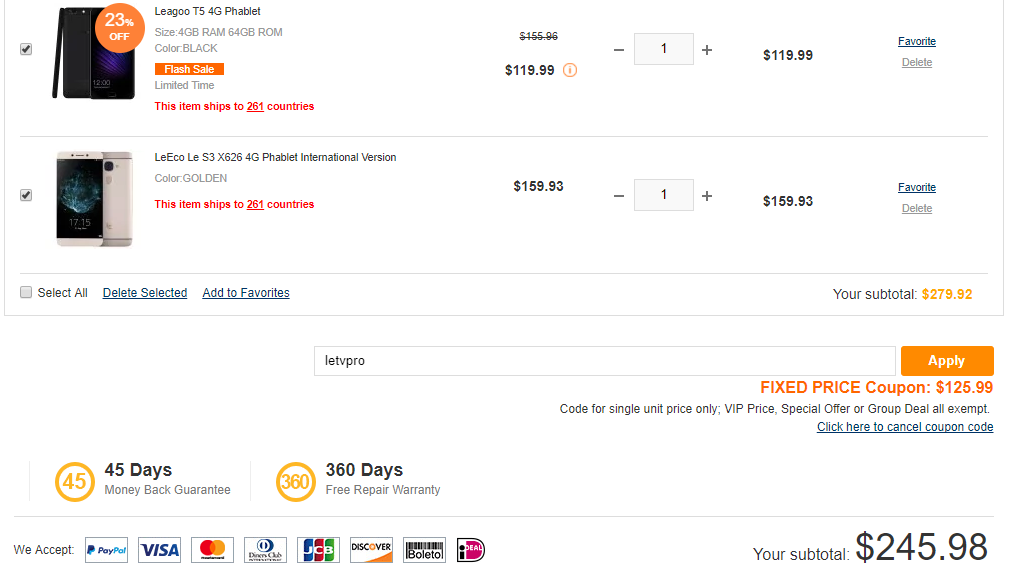The image size is (1022, 579).
Task: Tick the Select All checkbox
Action: click(x=26, y=292)
